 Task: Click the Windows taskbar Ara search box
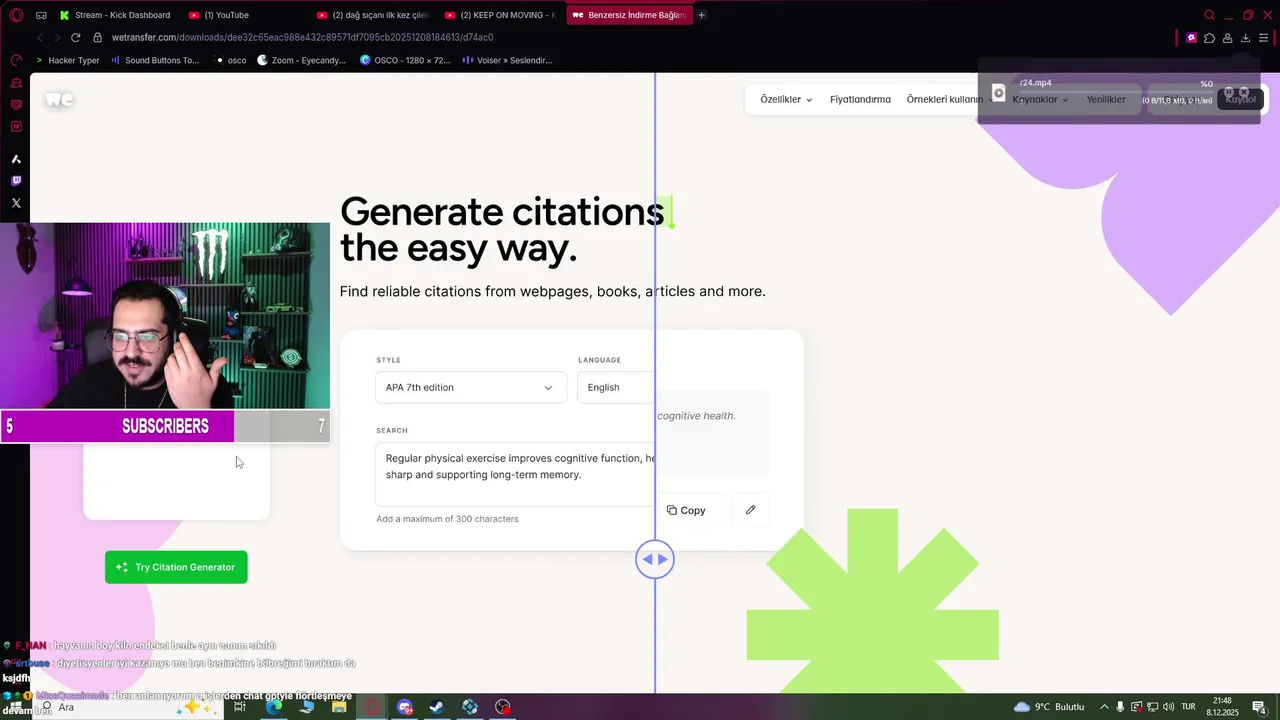click(x=128, y=707)
